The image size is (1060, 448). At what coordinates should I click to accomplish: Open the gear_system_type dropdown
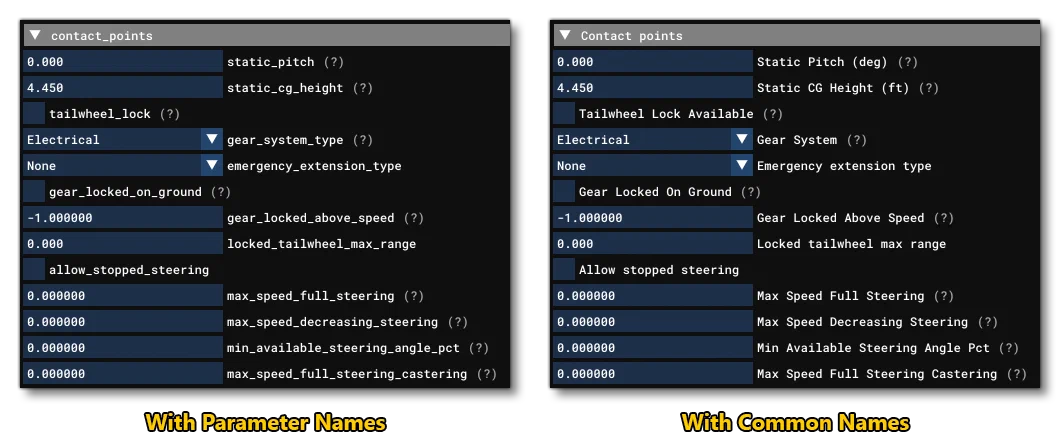pyautogui.click(x=123, y=140)
